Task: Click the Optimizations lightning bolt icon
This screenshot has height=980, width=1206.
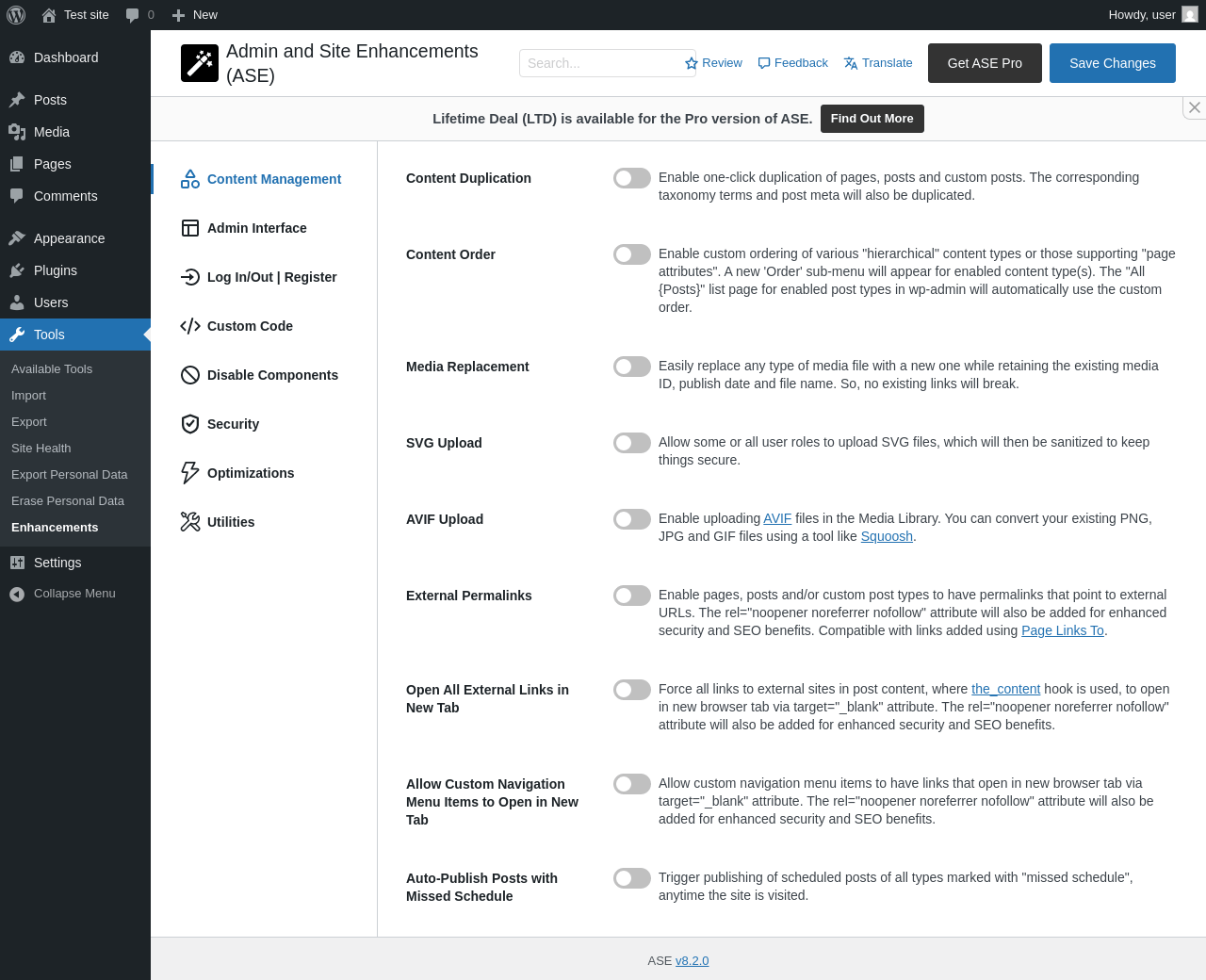Action: coord(190,473)
